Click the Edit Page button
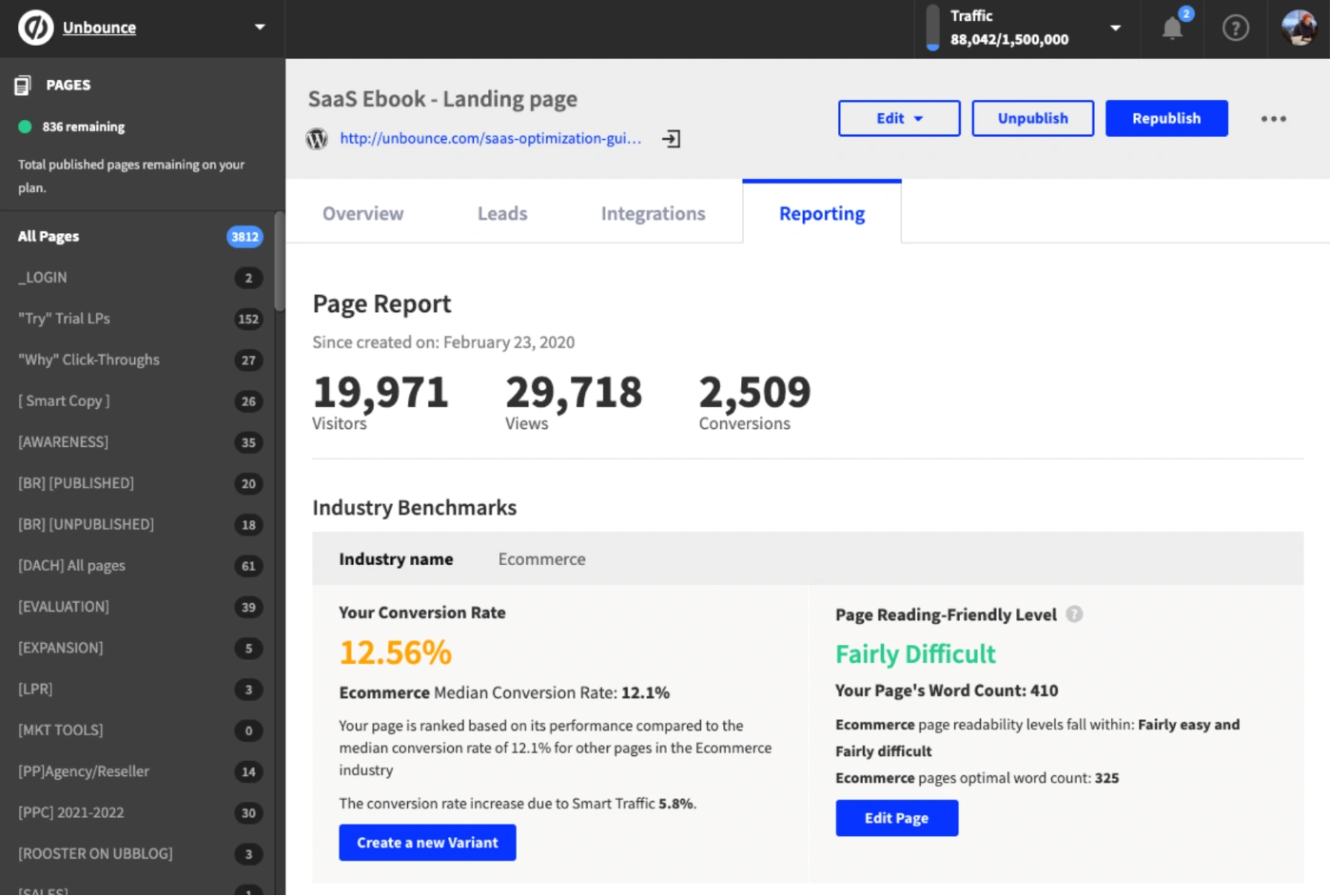Image resolution: width=1330 pixels, height=896 pixels. point(896,818)
